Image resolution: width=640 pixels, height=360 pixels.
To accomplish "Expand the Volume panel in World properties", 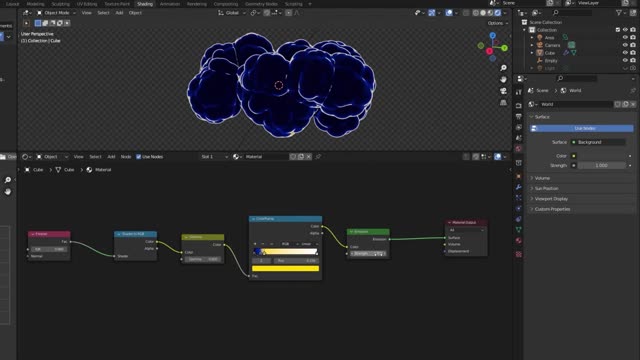I will (x=542, y=178).
